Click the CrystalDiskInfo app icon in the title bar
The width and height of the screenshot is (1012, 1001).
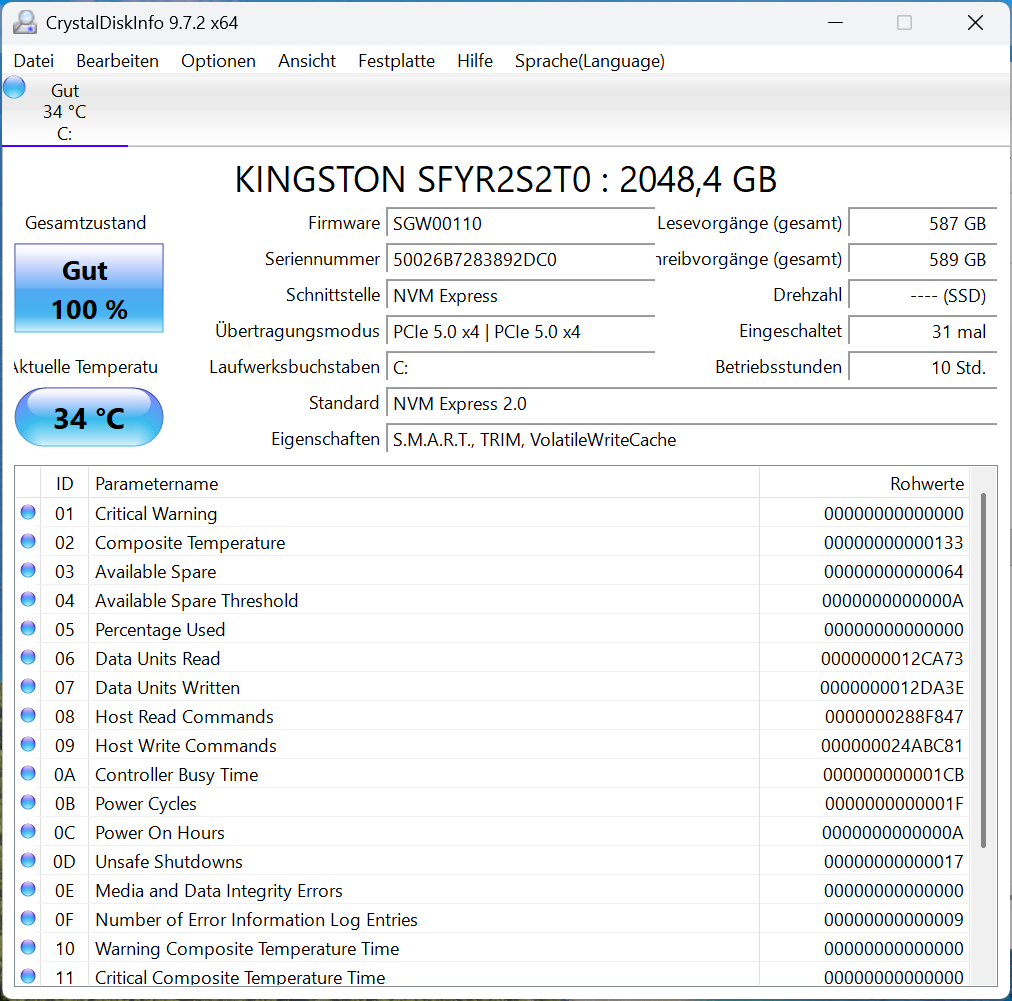coord(25,23)
